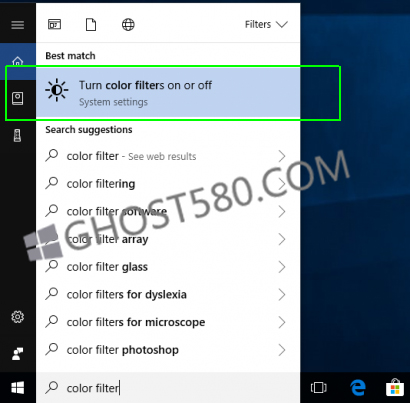Screen dimensions: 410x403
Task: Click the devices tower icon in sidebar
Action: 17,135
